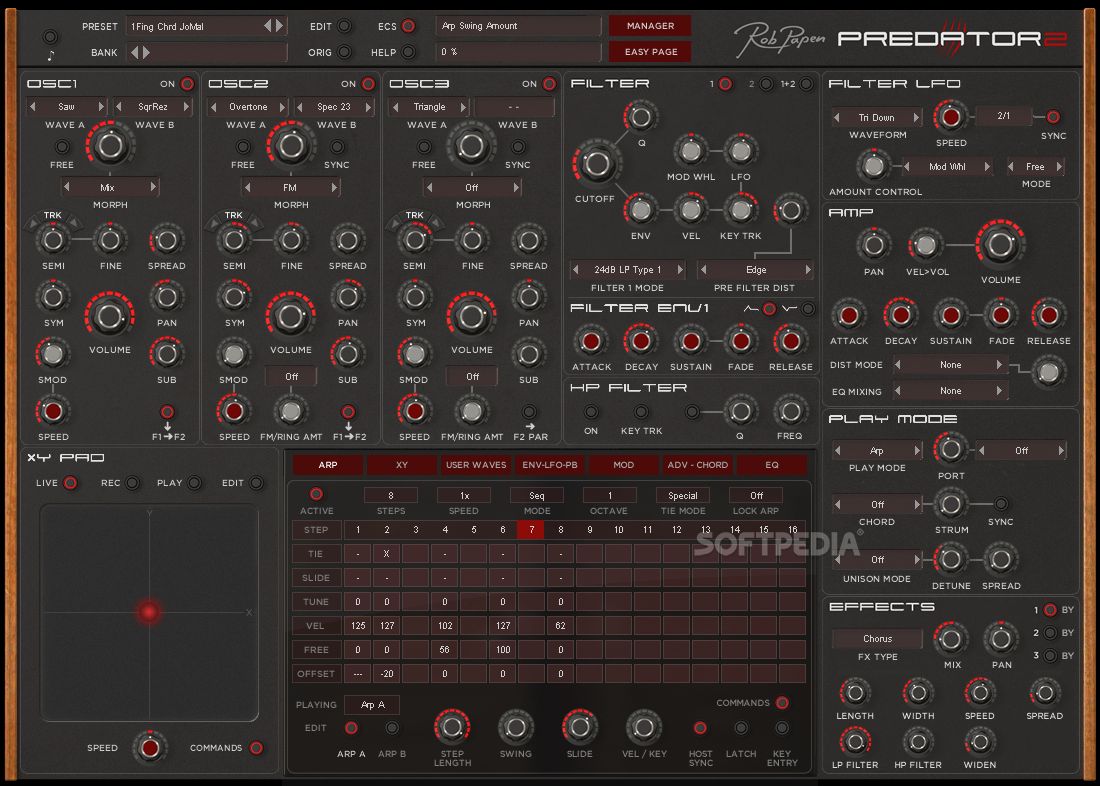Click the ORIG button in header
Screen dimensions: 1100x786
344,52
